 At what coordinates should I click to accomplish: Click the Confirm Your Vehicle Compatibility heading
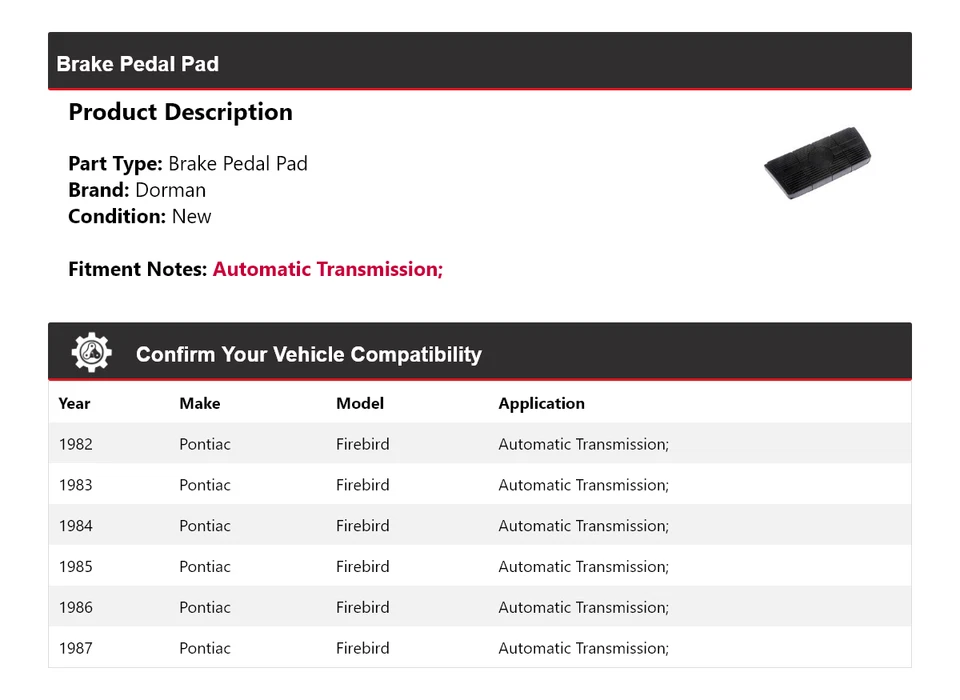308,354
